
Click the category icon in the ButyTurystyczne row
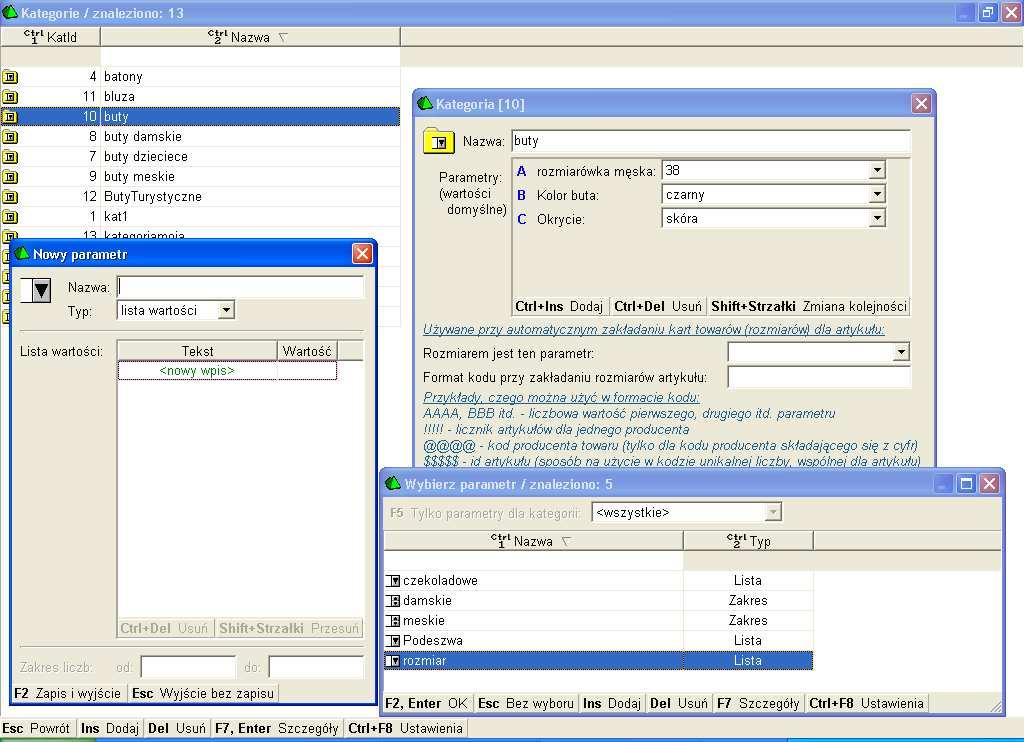10,197
